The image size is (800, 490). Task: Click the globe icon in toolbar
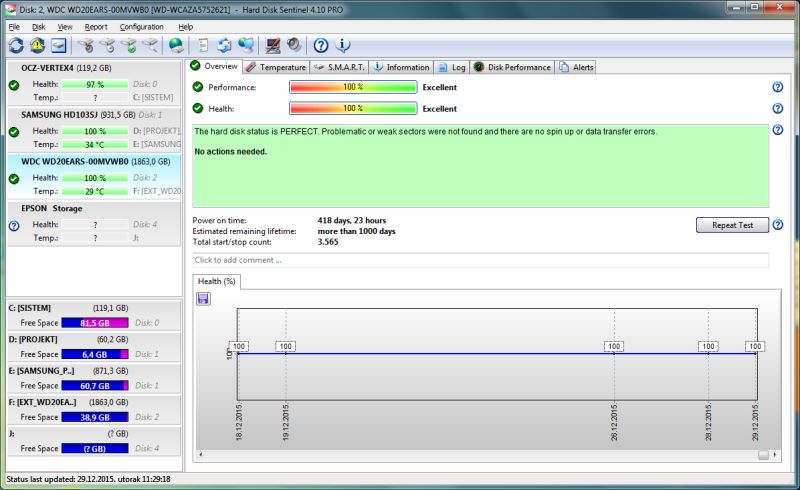[176, 45]
